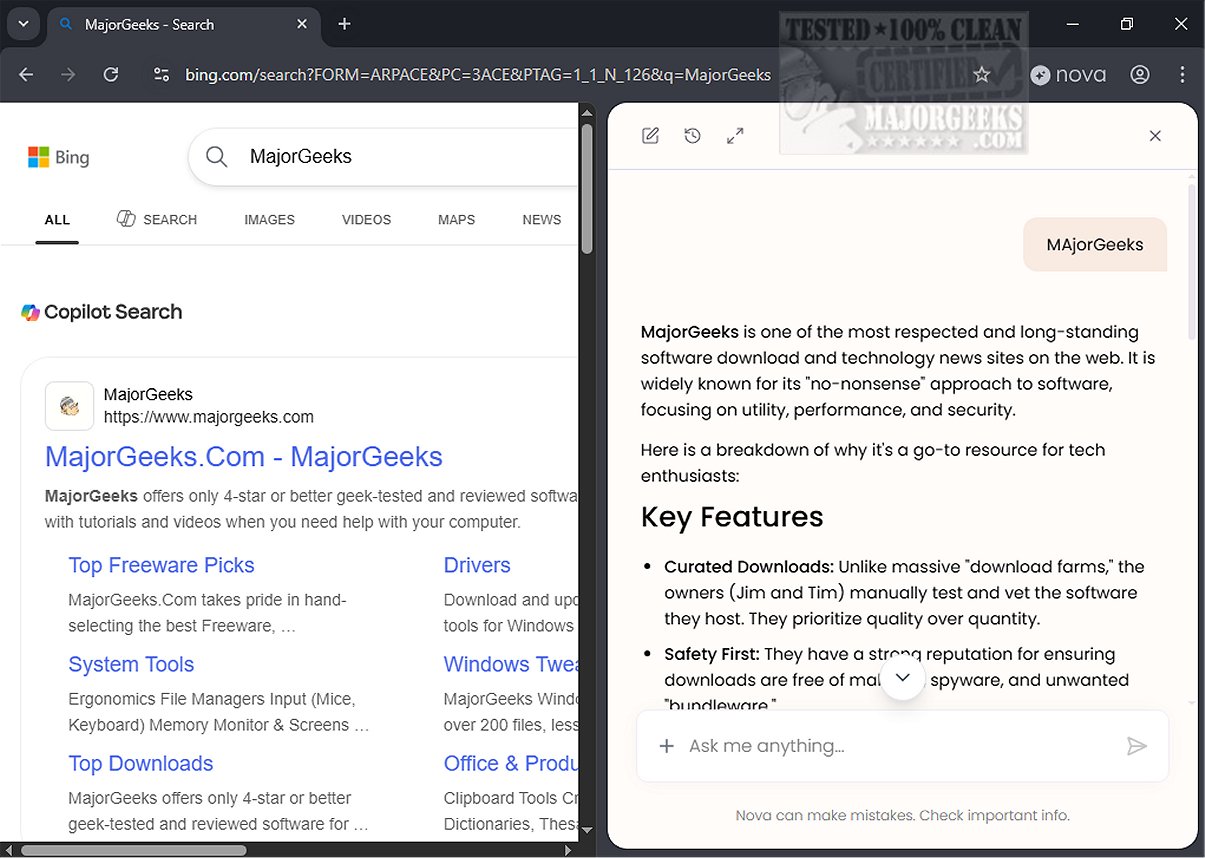1205x858 pixels.
Task: Switch to the Videos tab
Action: (x=366, y=220)
